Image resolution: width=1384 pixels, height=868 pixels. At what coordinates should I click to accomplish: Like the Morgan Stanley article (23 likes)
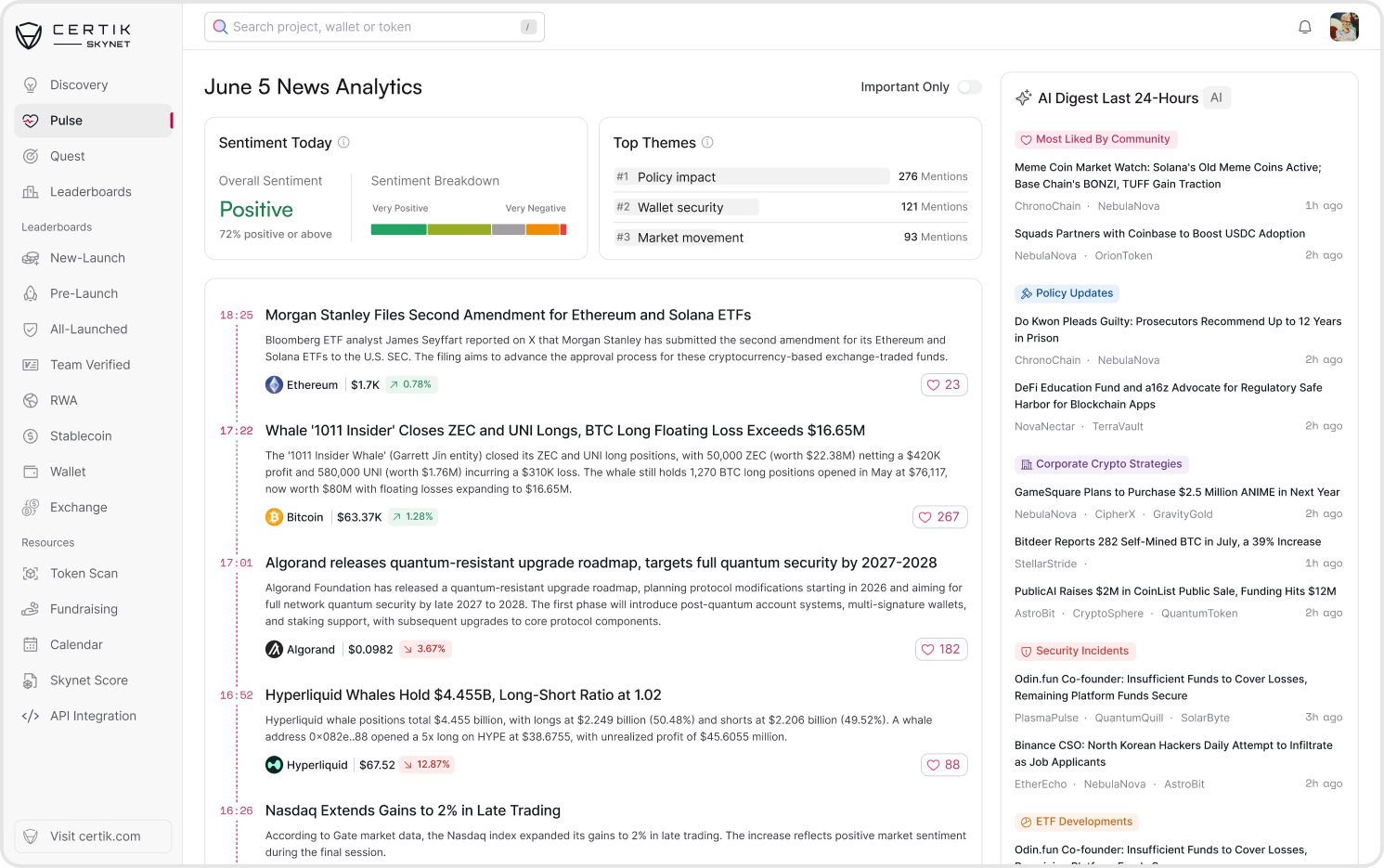944,384
